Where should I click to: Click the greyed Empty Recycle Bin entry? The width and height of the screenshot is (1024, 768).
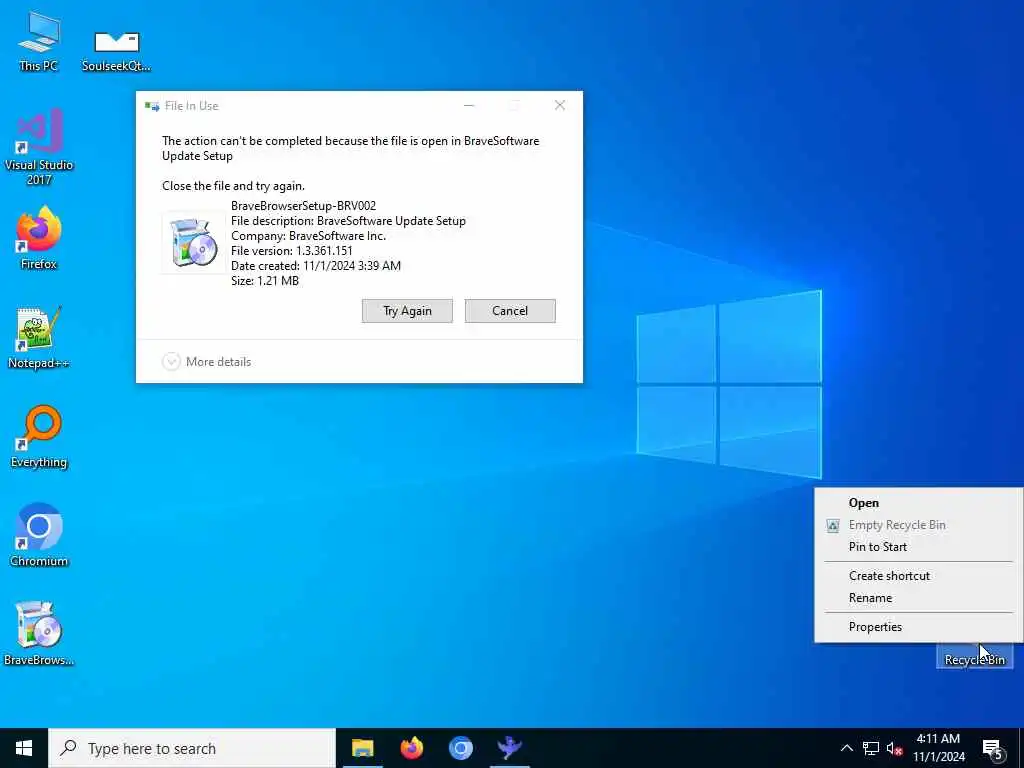(x=919, y=524)
